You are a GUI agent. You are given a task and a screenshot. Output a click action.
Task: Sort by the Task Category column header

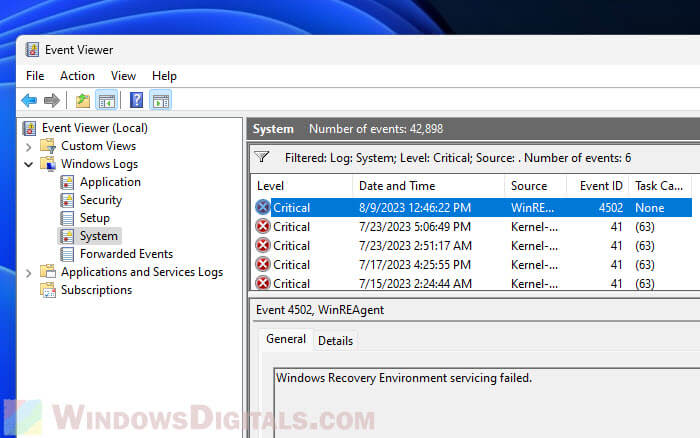[x=660, y=186]
